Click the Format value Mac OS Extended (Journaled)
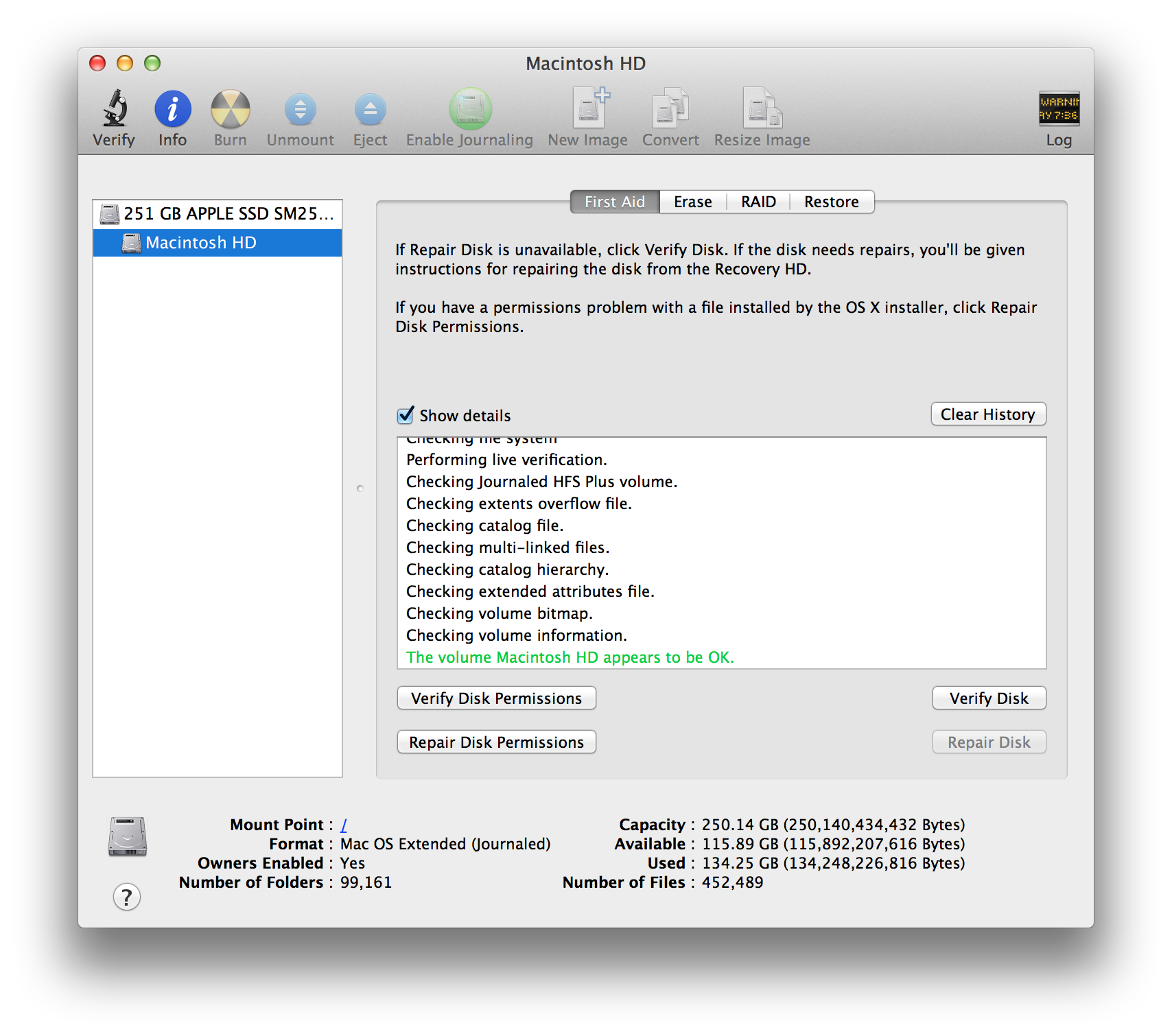The height and width of the screenshot is (1036, 1172). click(445, 844)
